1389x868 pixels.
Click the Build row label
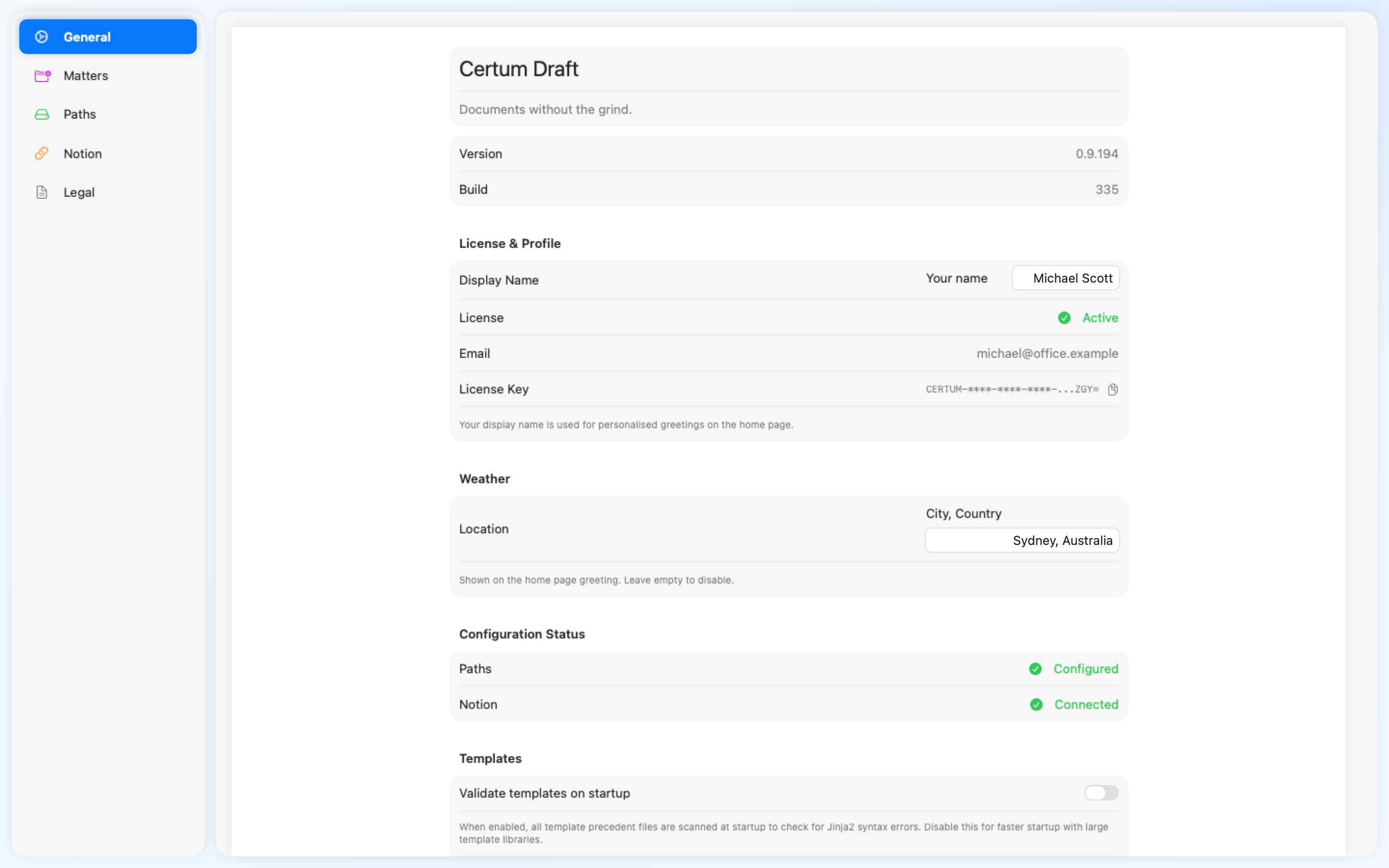pos(473,190)
